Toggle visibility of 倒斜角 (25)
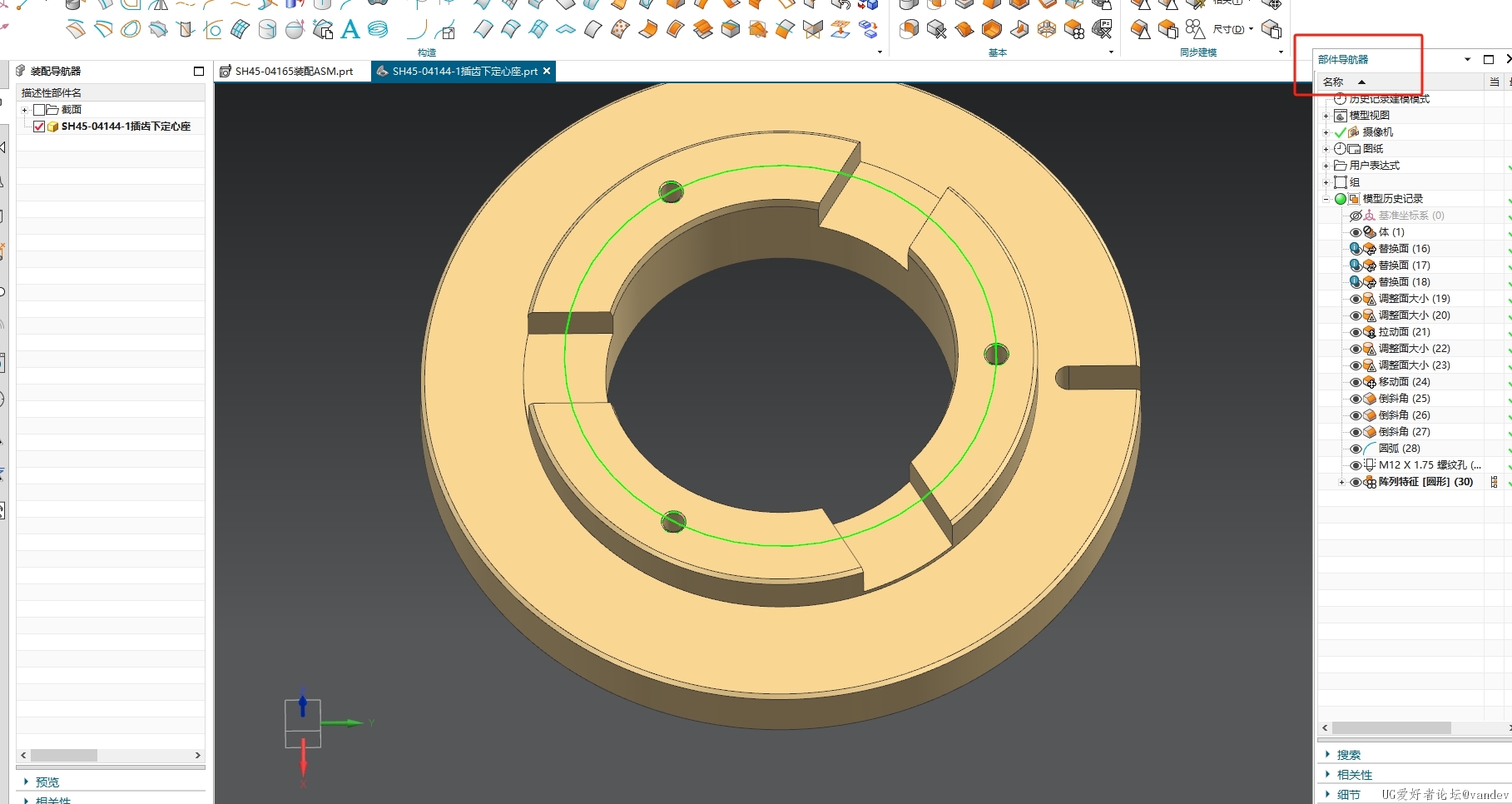Viewport: 1512px width, 804px height. click(x=1356, y=399)
